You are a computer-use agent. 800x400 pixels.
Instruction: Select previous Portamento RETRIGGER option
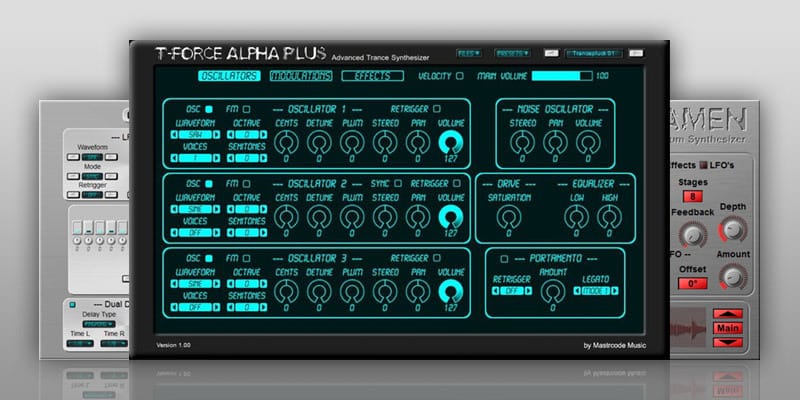coord(495,291)
